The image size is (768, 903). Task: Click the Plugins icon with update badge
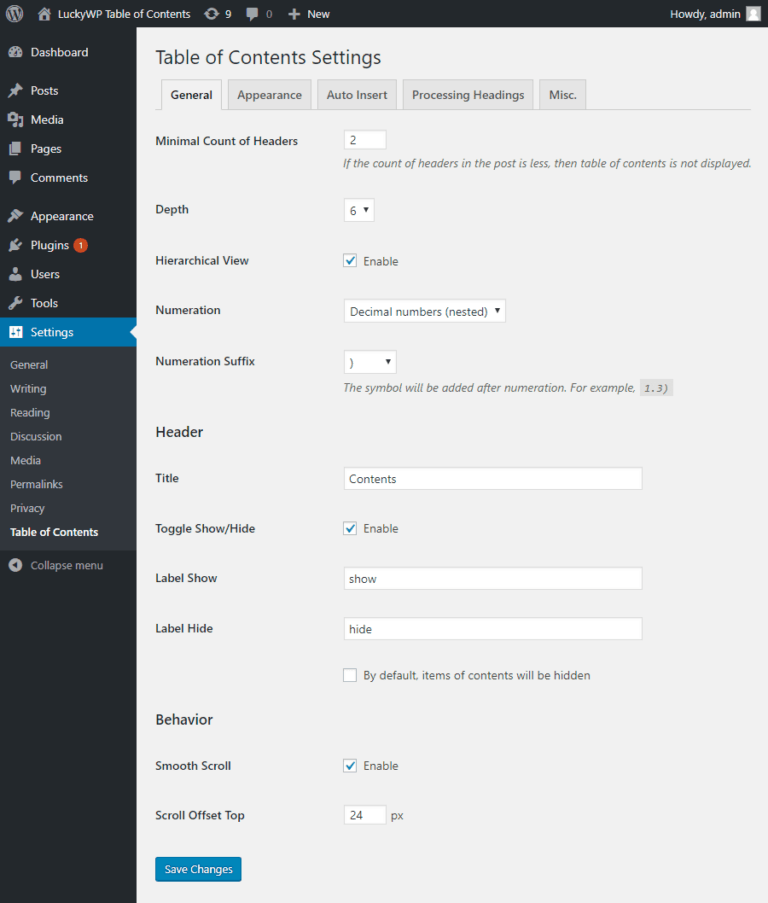pos(18,244)
